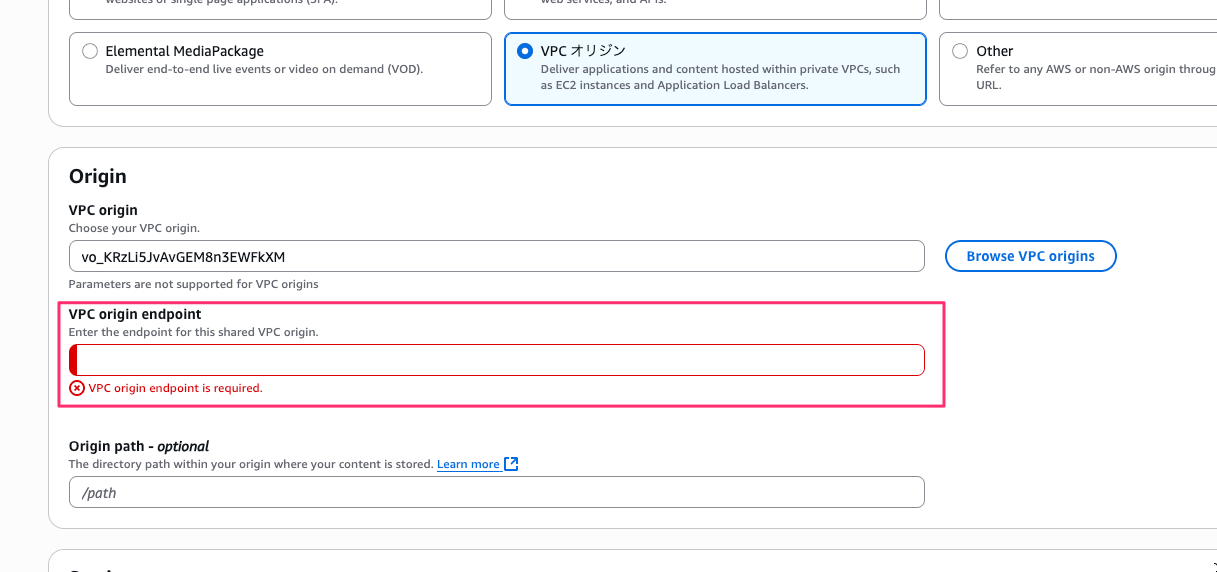
Task: Click the red error bar in endpoint field
Action: click(73, 360)
